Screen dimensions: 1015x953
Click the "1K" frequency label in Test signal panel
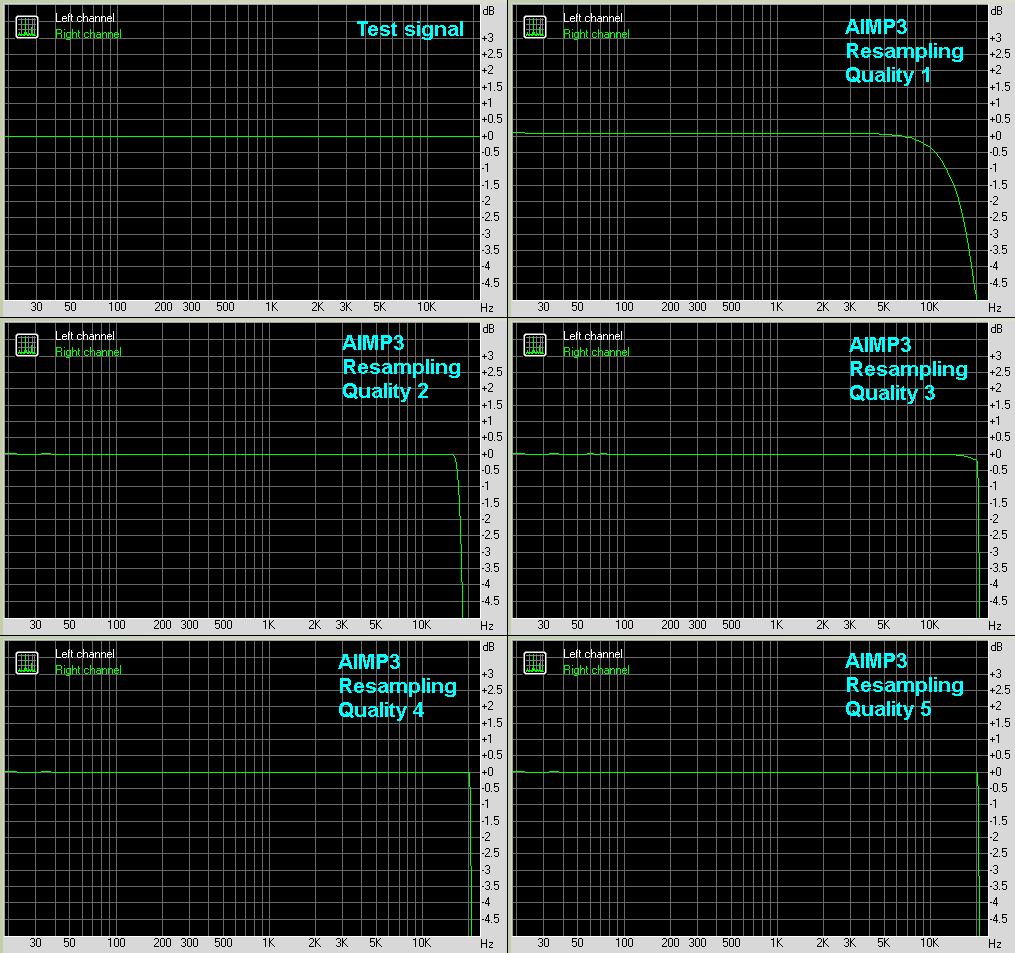pos(271,307)
